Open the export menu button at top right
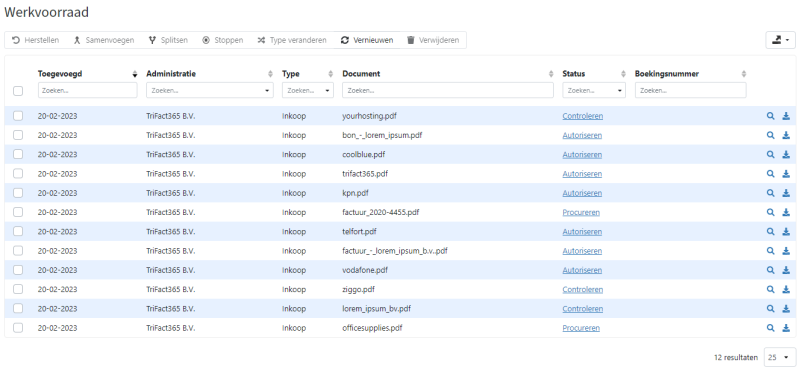 click(x=780, y=40)
